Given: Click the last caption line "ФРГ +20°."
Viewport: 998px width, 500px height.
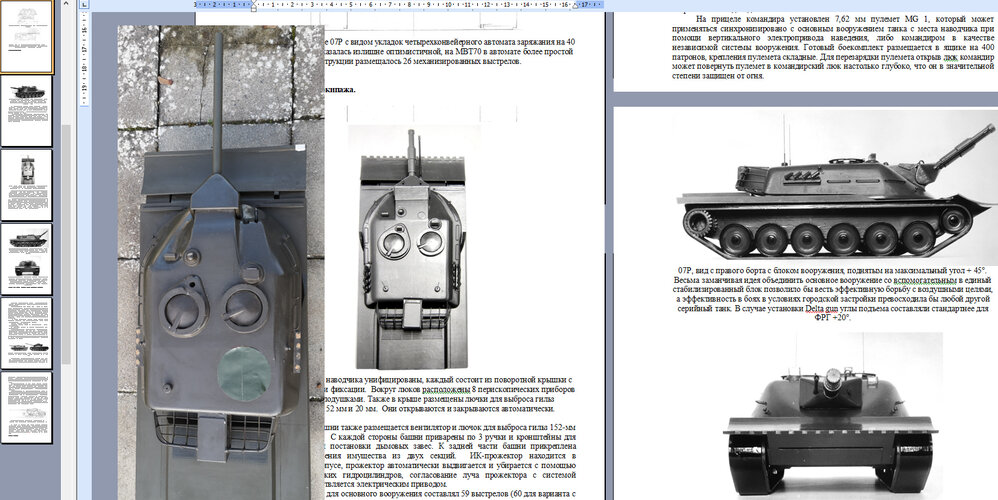Looking at the screenshot, I should click(x=832, y=319).
